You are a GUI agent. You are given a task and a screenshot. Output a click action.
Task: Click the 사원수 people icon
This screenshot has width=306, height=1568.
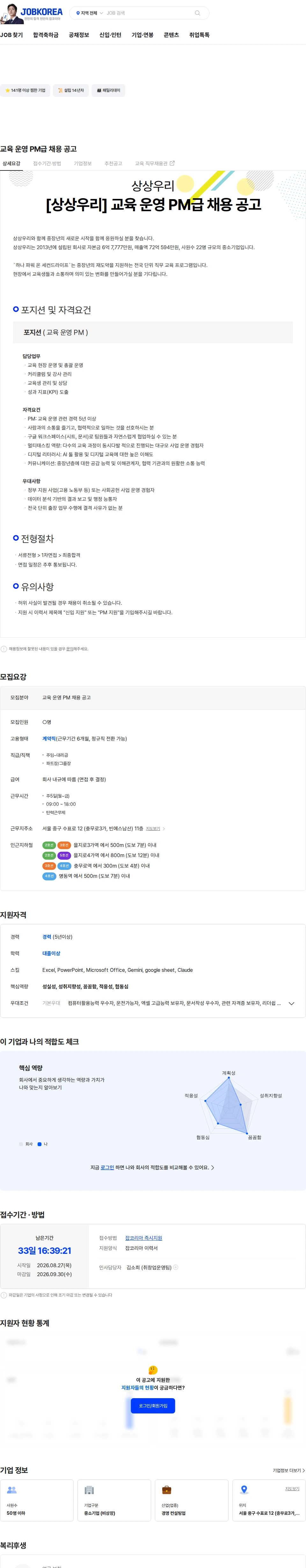click(11, 1490)
